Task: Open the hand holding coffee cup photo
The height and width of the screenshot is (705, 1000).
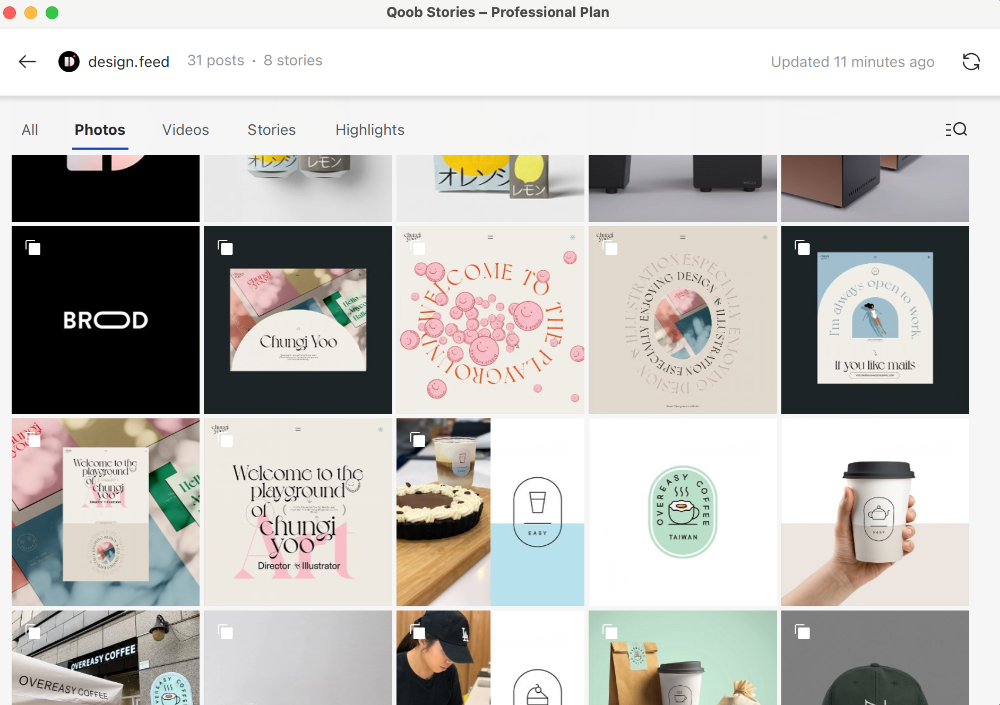Action: pos(875,512)
